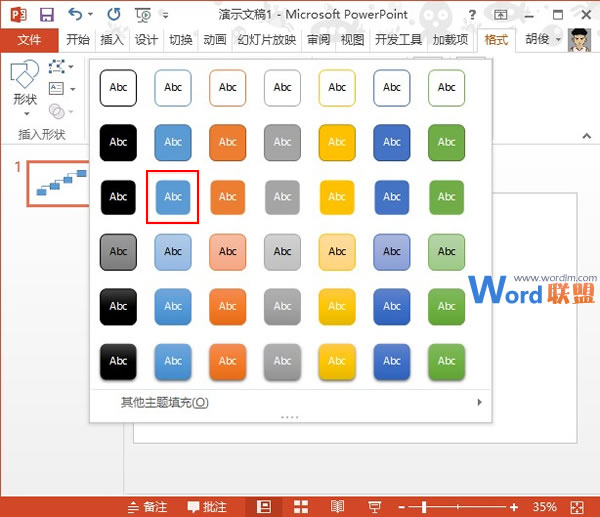Open the 审阅 ribbon tab
The width and height of the screenshot is (600, 517).
pos(318,40)
